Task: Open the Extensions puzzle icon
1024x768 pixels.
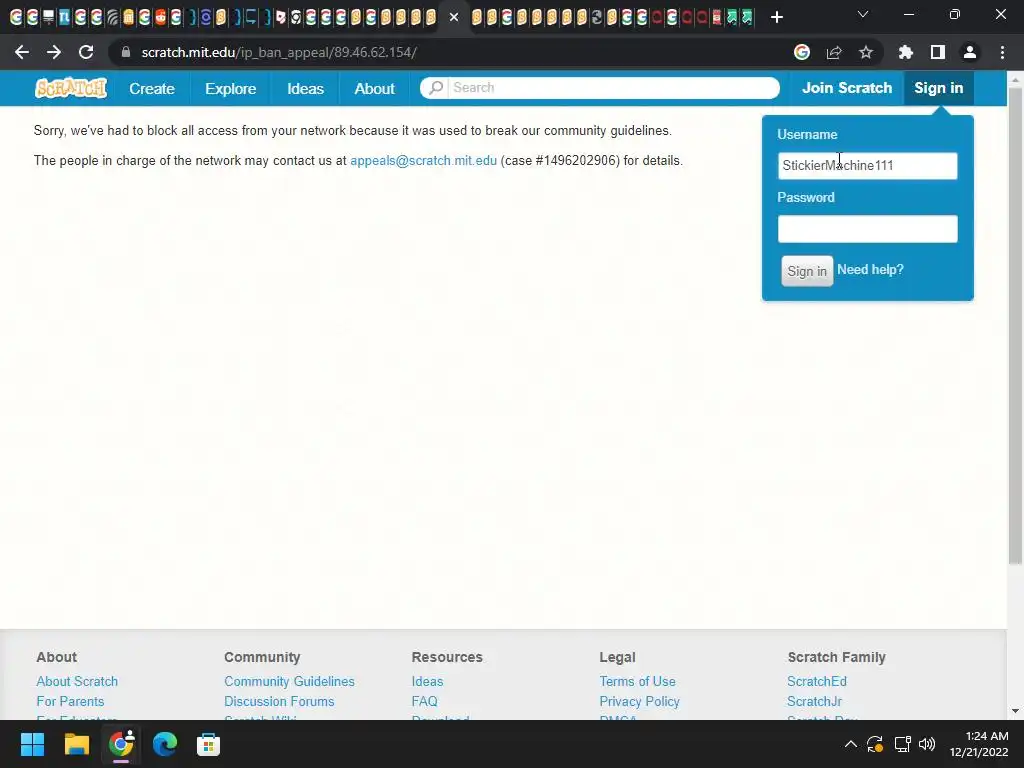Action: click(x=905, y=52)
